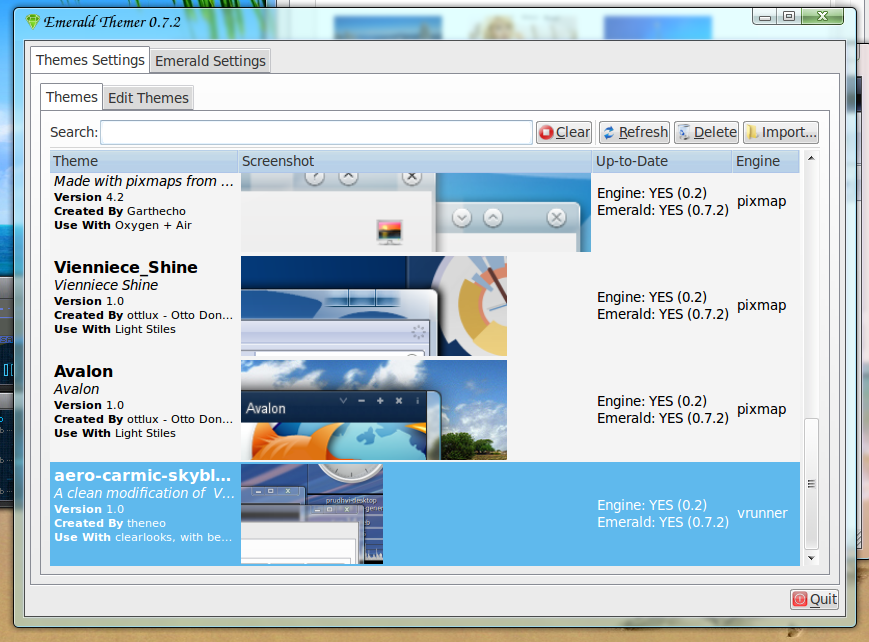Click pixmap engine cell in Avalon row
This screenshot has height=642, width=869.
point(761,409)
